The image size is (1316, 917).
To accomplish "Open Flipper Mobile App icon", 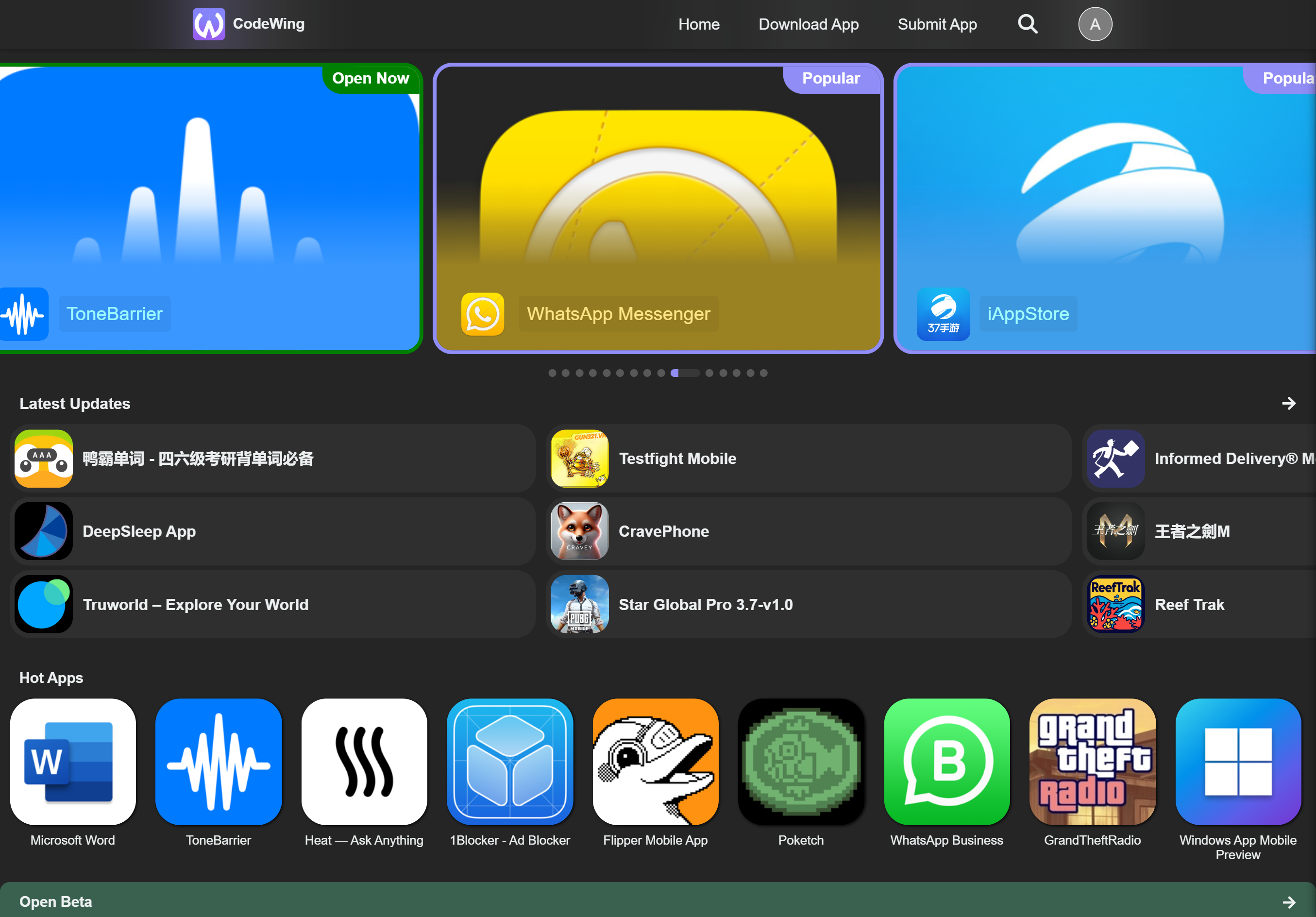I will (655, 761).
